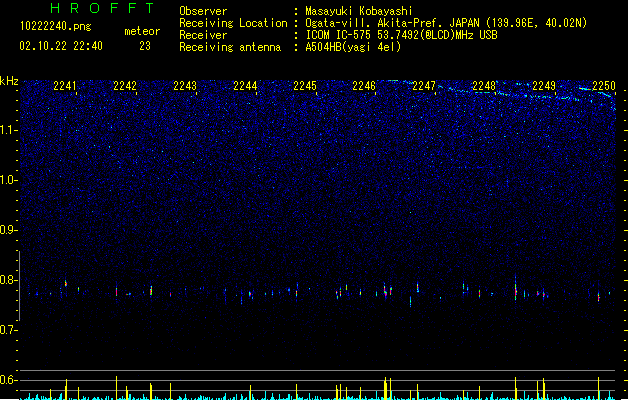Image resolution: width=629 pixels, height=400 pixels.
Task: Click the 2247 time marker
Action: pos(424,86)
